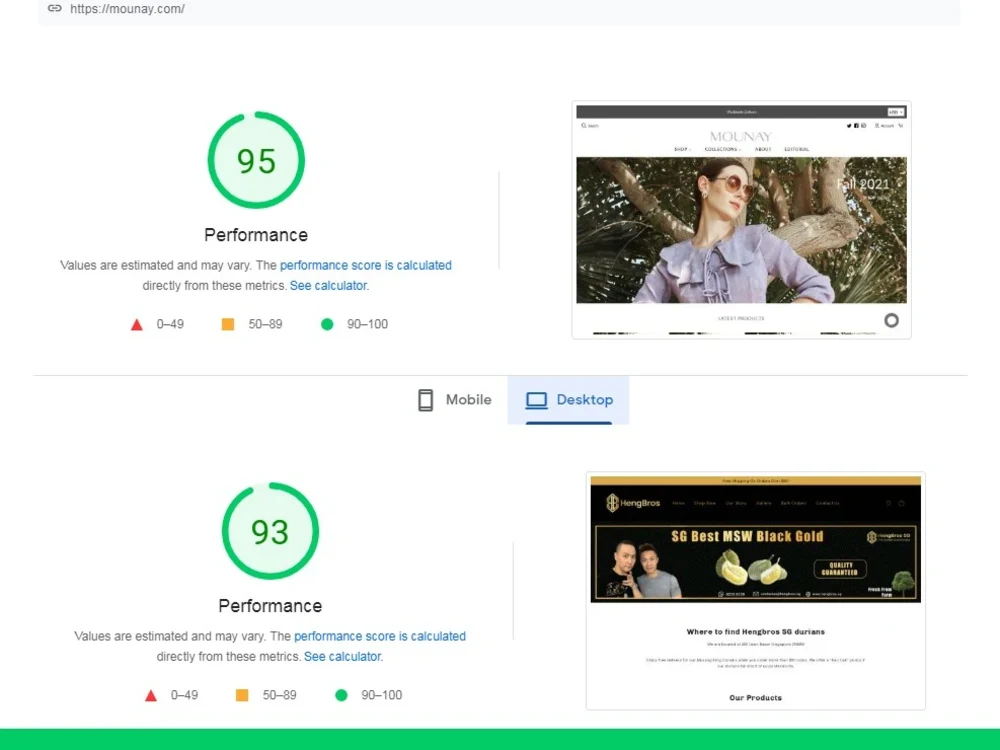1000x750 pixels.
Task: Click the red triangle 0–49 legend icon under 93
Action: pos(151,696)
